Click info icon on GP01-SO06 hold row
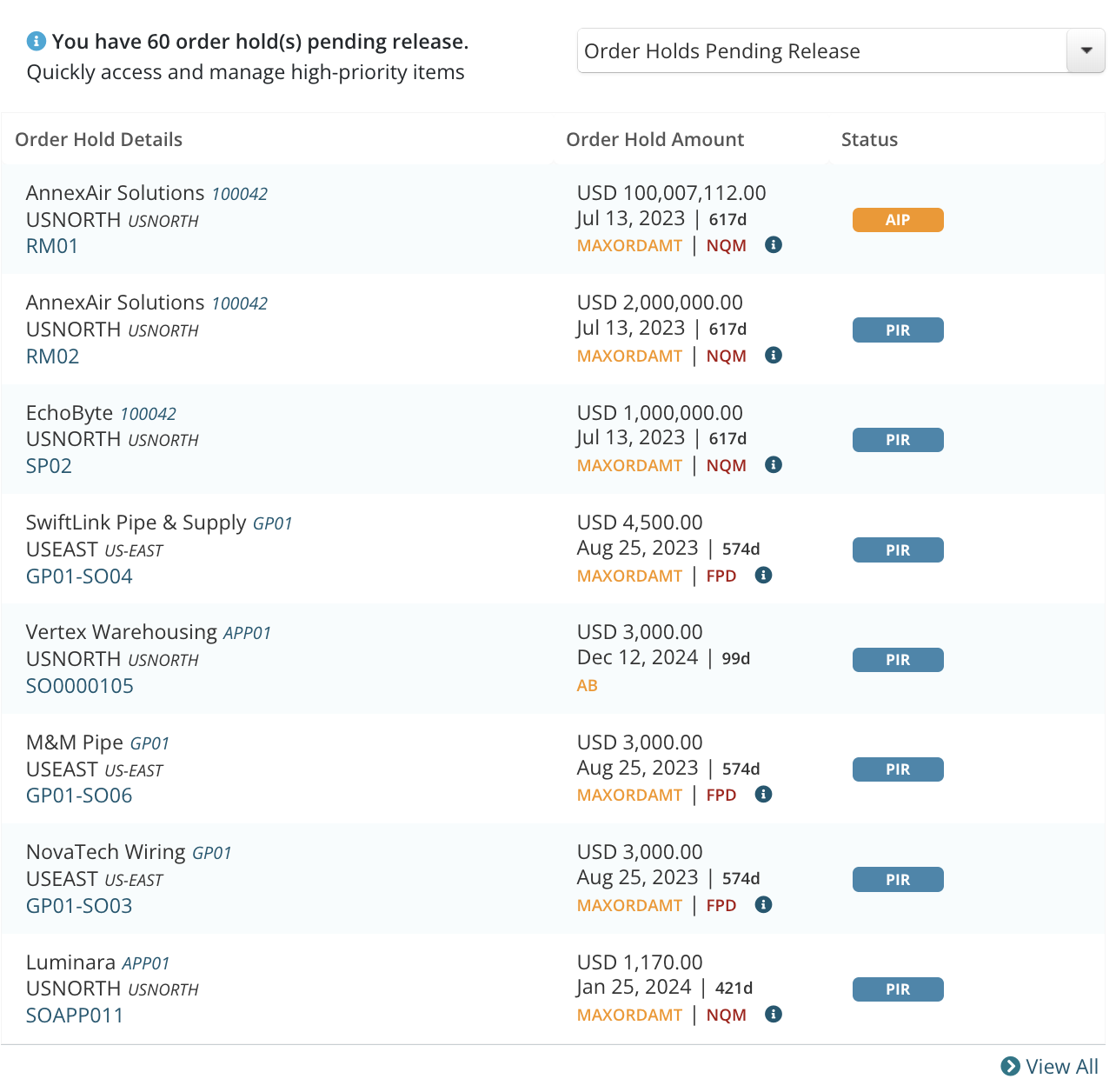The image size is (1116, 1092). (763, 795)
